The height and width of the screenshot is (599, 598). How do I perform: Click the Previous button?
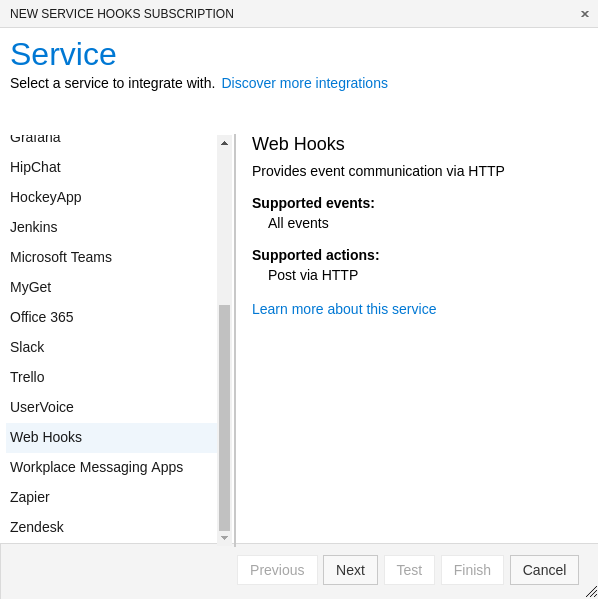(x=277, y=570)
